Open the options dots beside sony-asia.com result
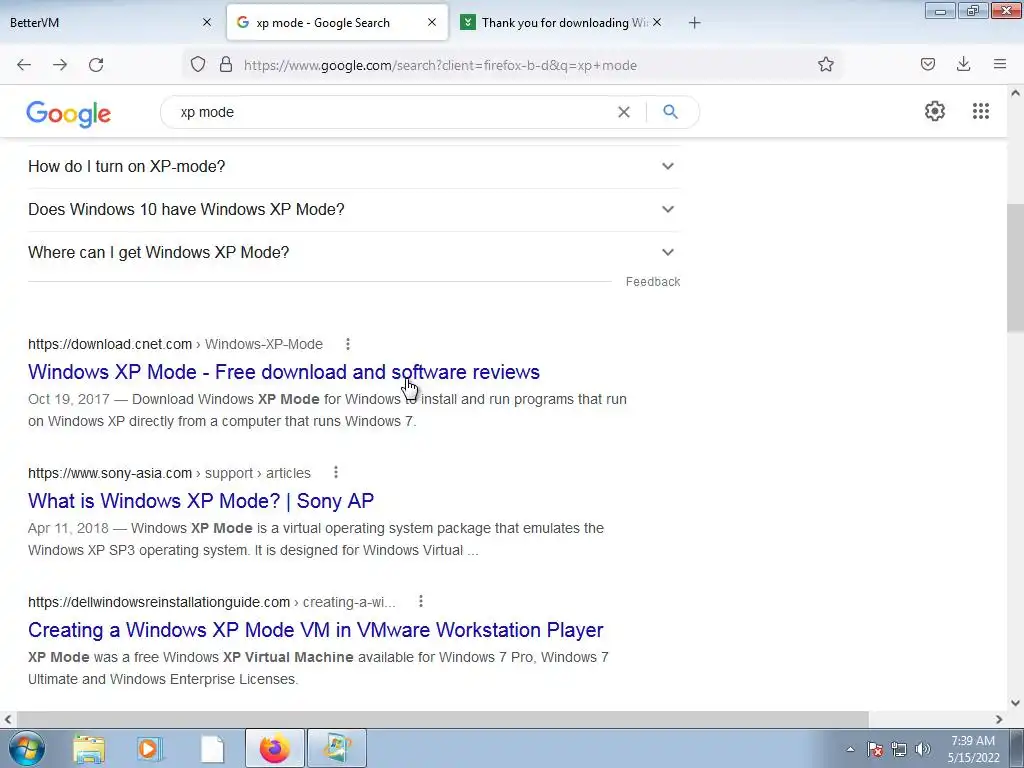Screen dimensions: 1024x768 (336, 472)
